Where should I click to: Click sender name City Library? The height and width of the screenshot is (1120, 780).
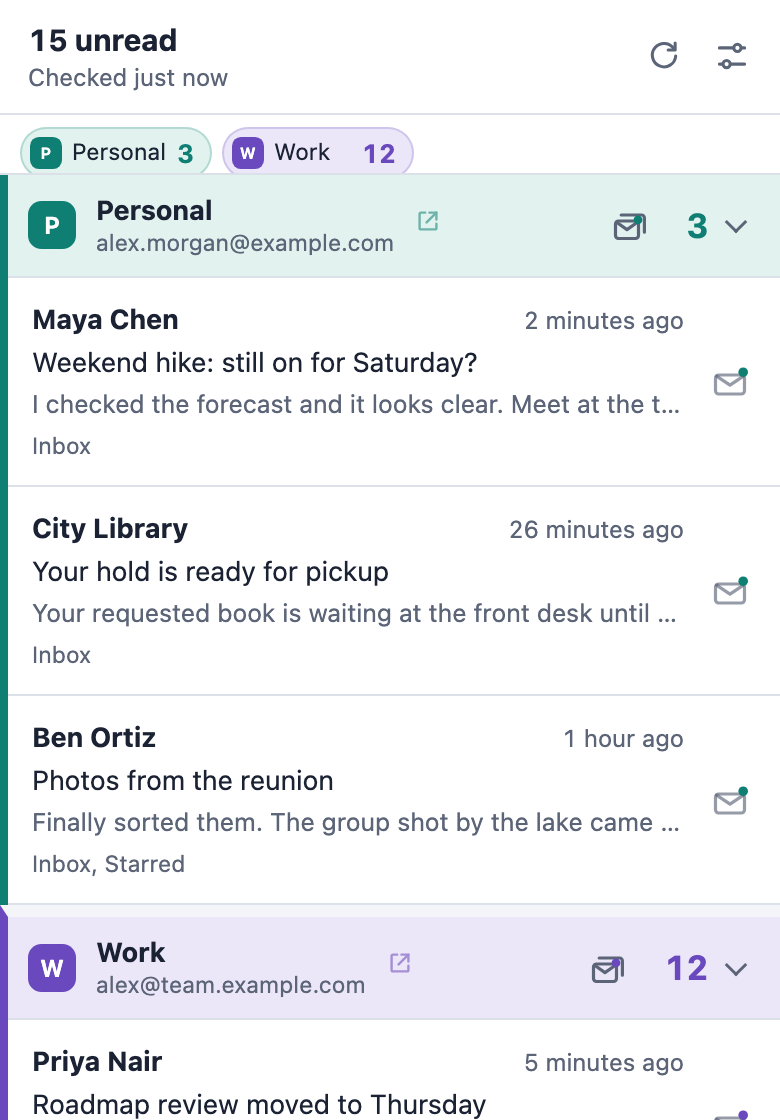(110, 529)
